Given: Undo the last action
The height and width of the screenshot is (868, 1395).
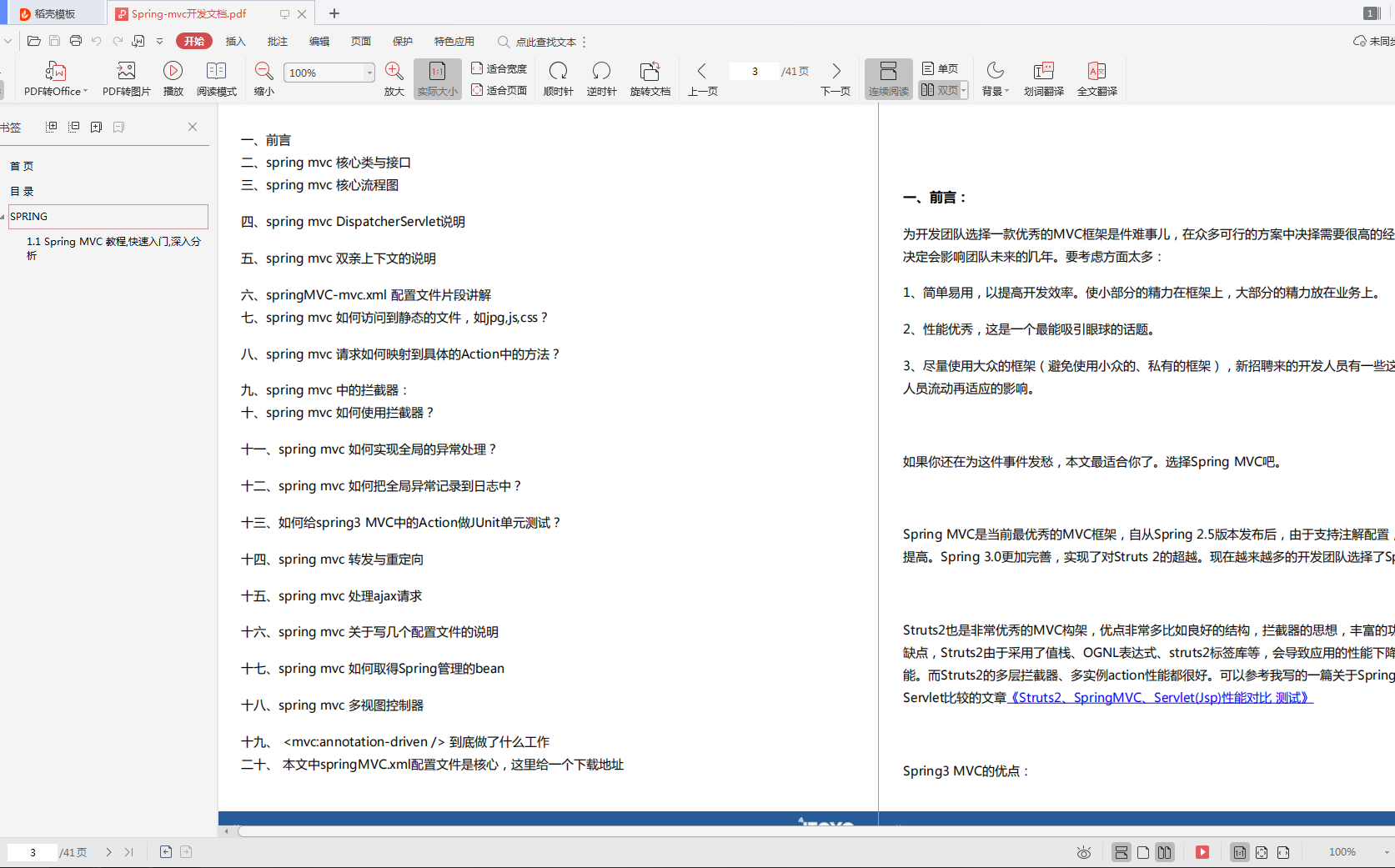Looking at the screenshot, I should 97,41.
